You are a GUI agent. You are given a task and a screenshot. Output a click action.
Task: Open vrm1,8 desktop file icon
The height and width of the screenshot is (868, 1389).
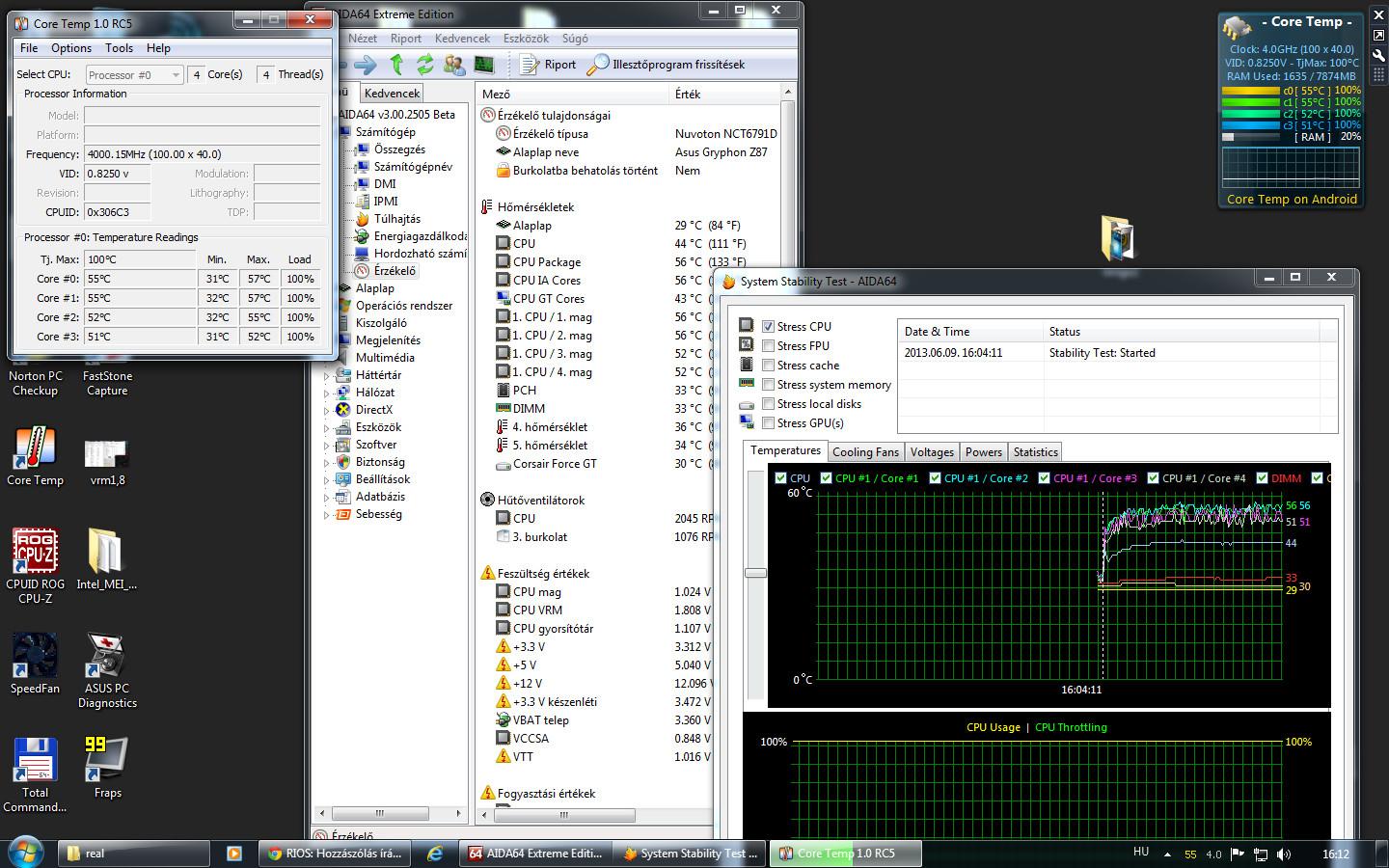pos(107,463)
